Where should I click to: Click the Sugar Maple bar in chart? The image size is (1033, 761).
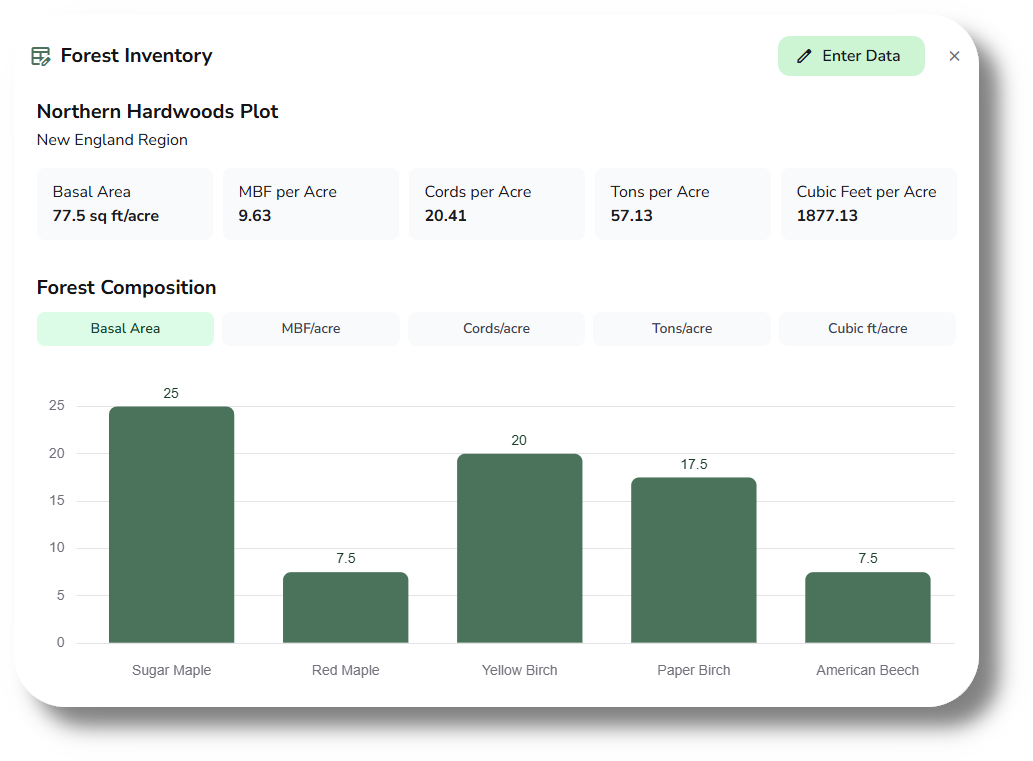(x=171, y=525)
